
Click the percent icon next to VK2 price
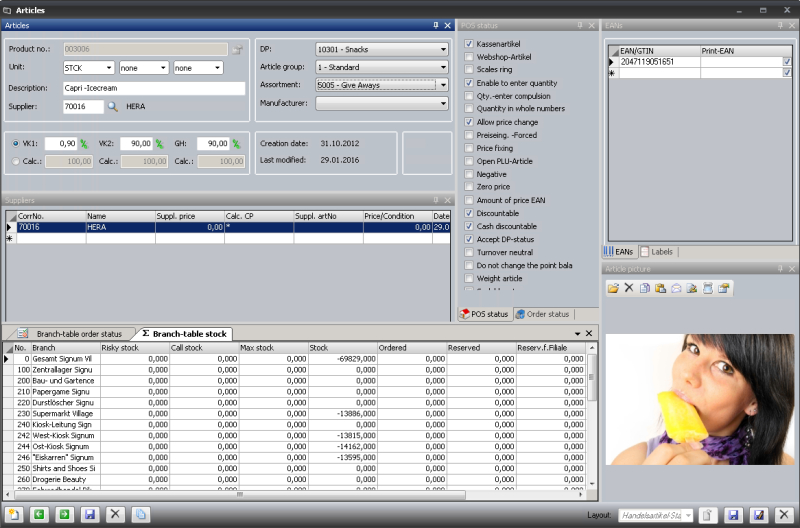click(160, 144)
